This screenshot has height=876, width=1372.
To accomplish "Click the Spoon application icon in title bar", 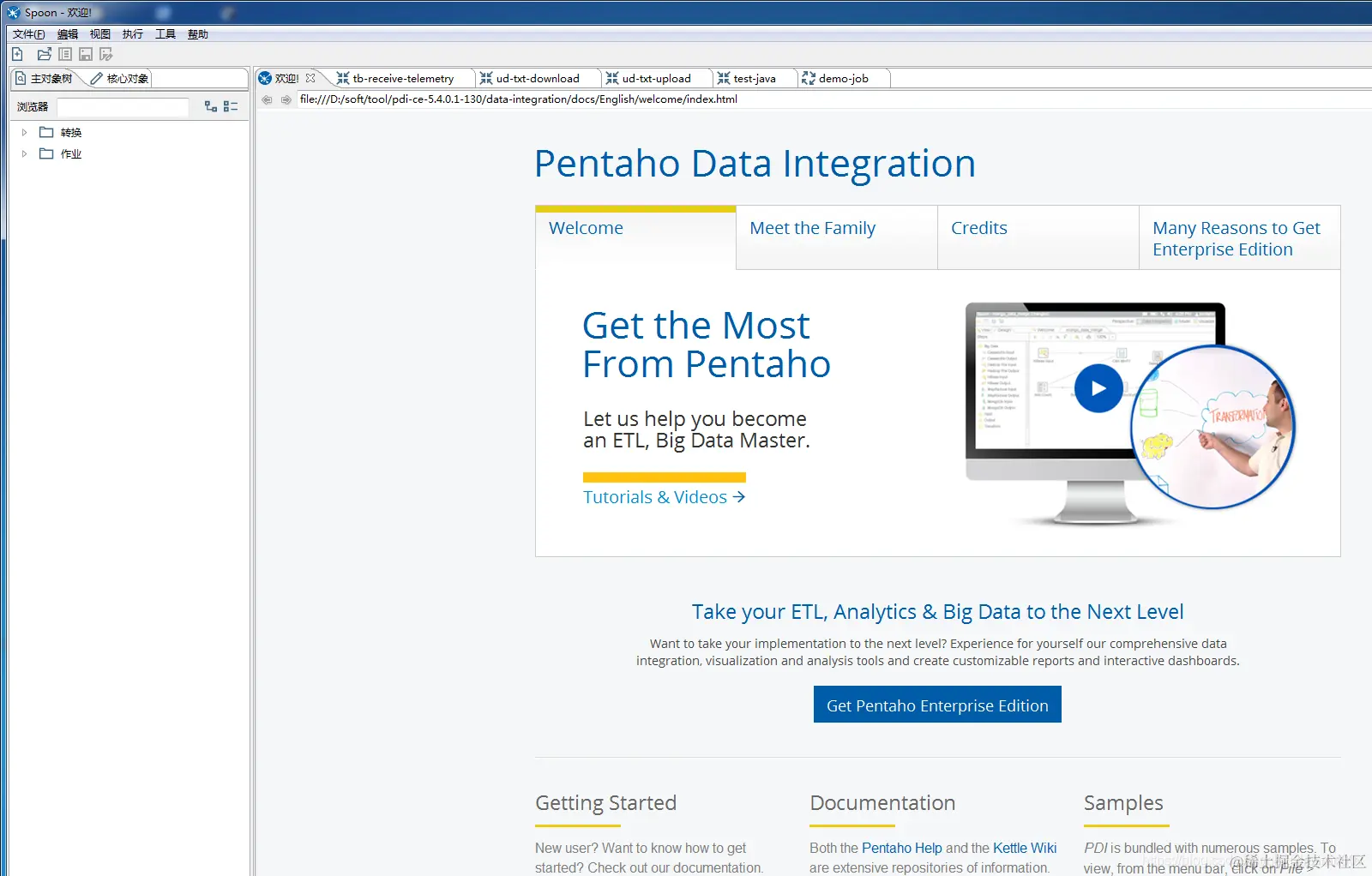I will pos(13,12).
